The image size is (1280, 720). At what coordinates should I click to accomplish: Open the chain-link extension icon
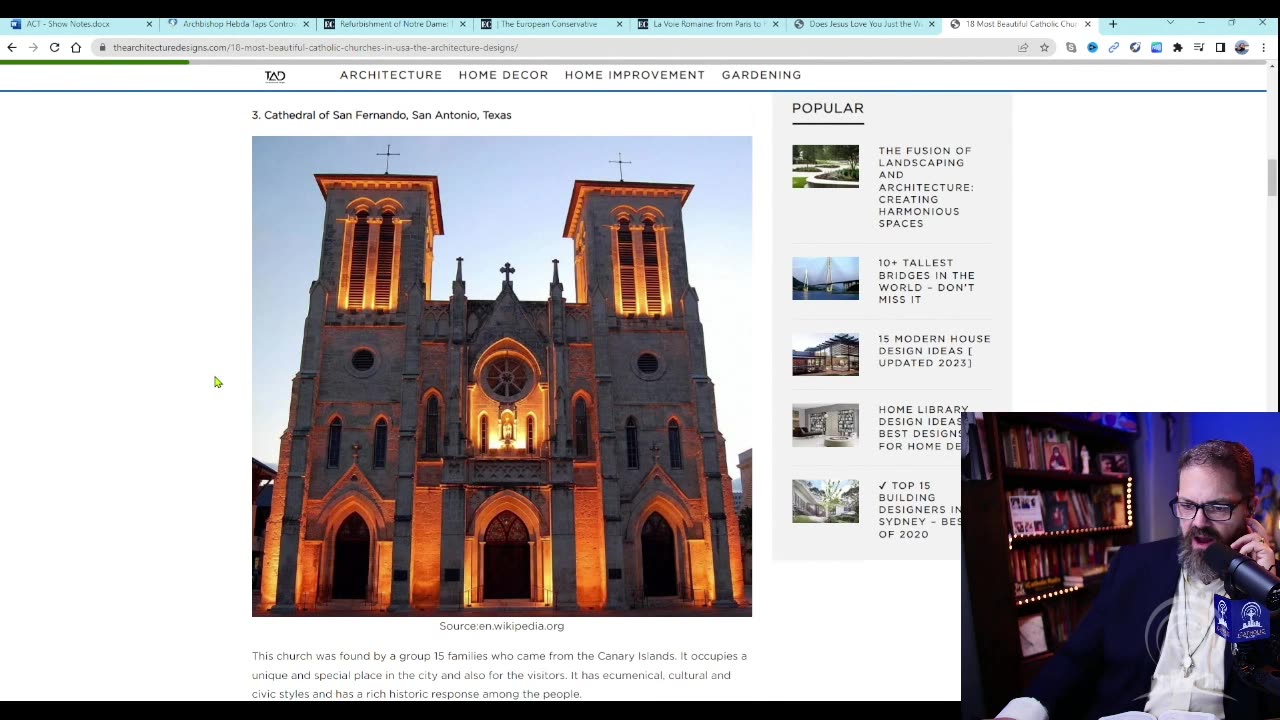tap(1113, 47)
